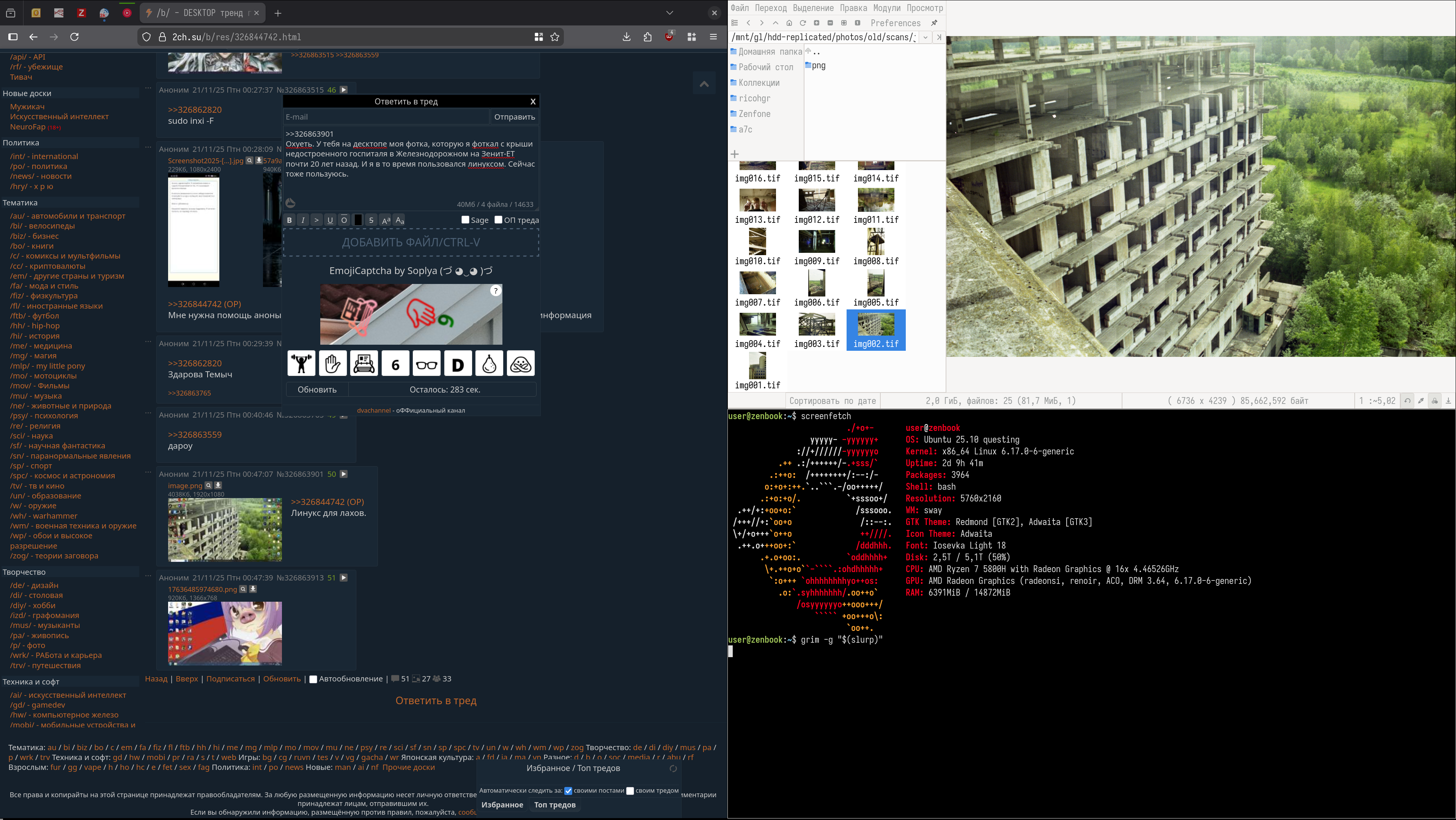Open the Модули menu
Screen dimensions: 1456x820
[x=886, y=8]
